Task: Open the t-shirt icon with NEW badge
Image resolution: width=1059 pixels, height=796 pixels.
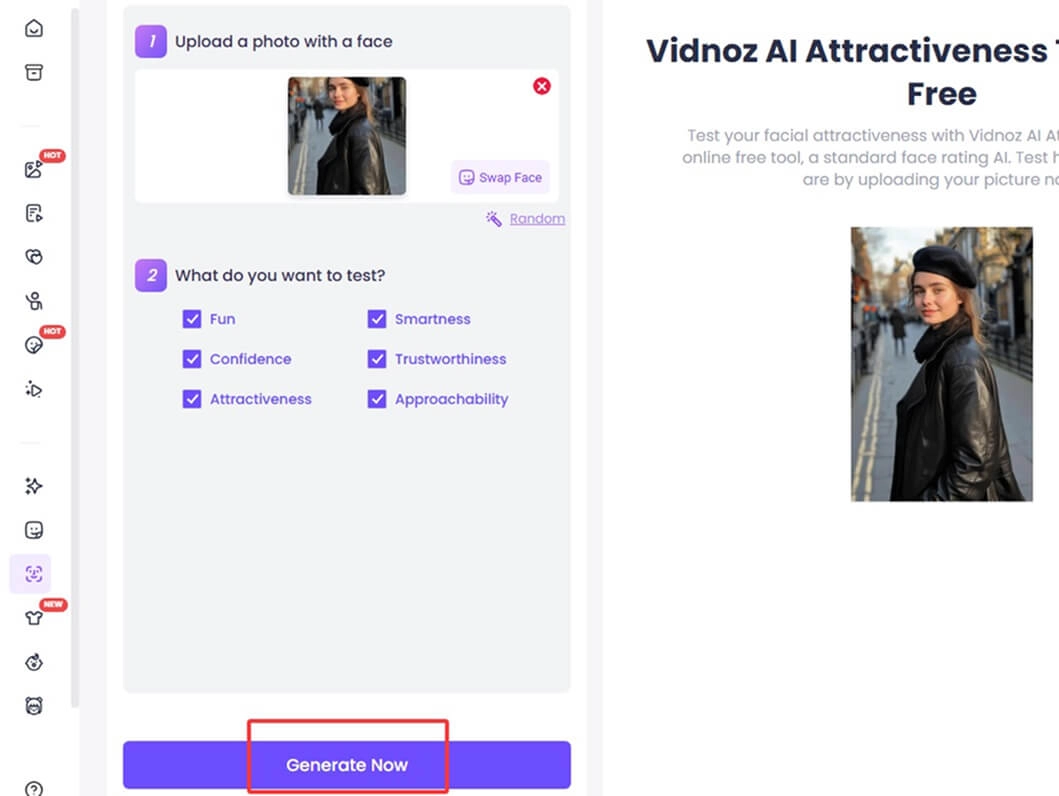Action: pyautogui.click(x=34, y=618)
